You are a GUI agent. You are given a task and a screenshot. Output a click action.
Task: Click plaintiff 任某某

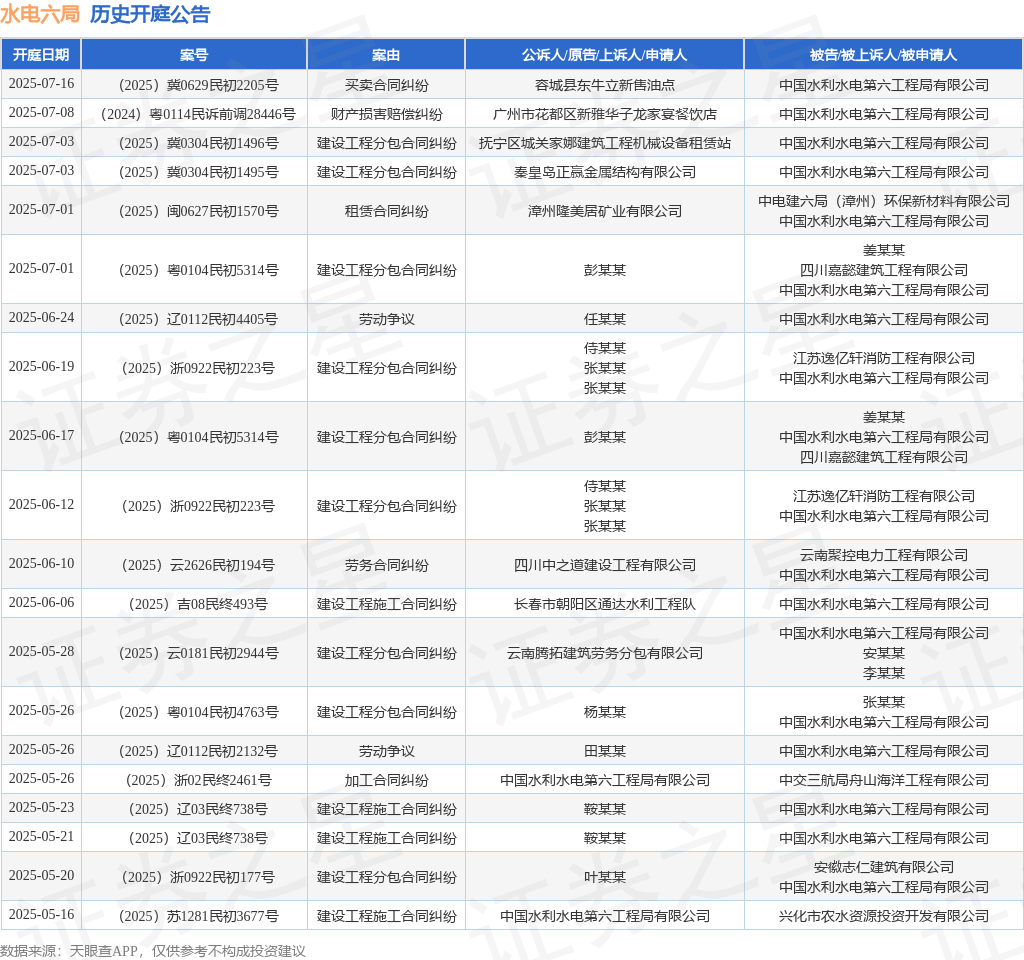click(604, 319)
